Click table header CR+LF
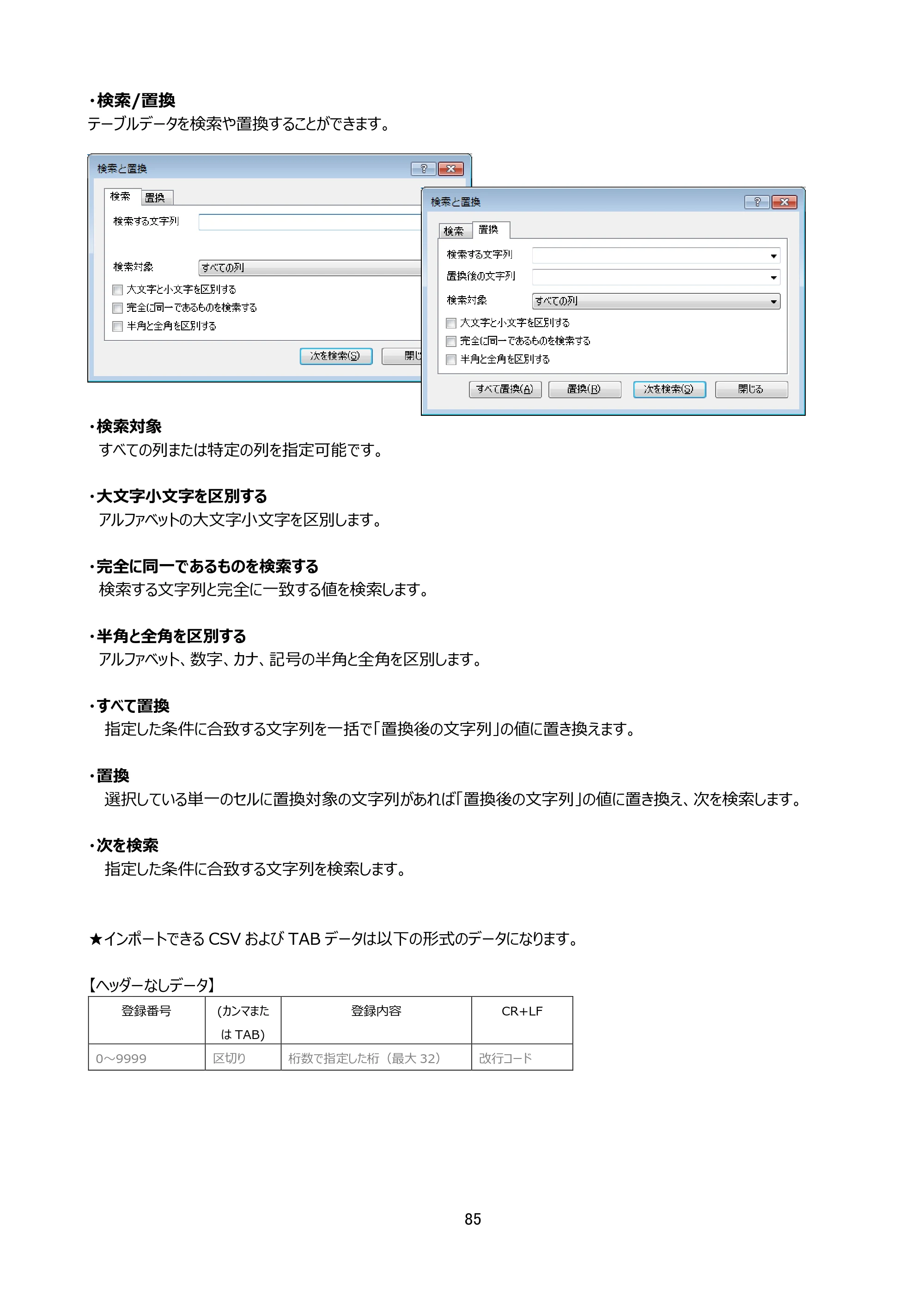The height and width of the screenshot is (1307, 924). pos(522,1020)
